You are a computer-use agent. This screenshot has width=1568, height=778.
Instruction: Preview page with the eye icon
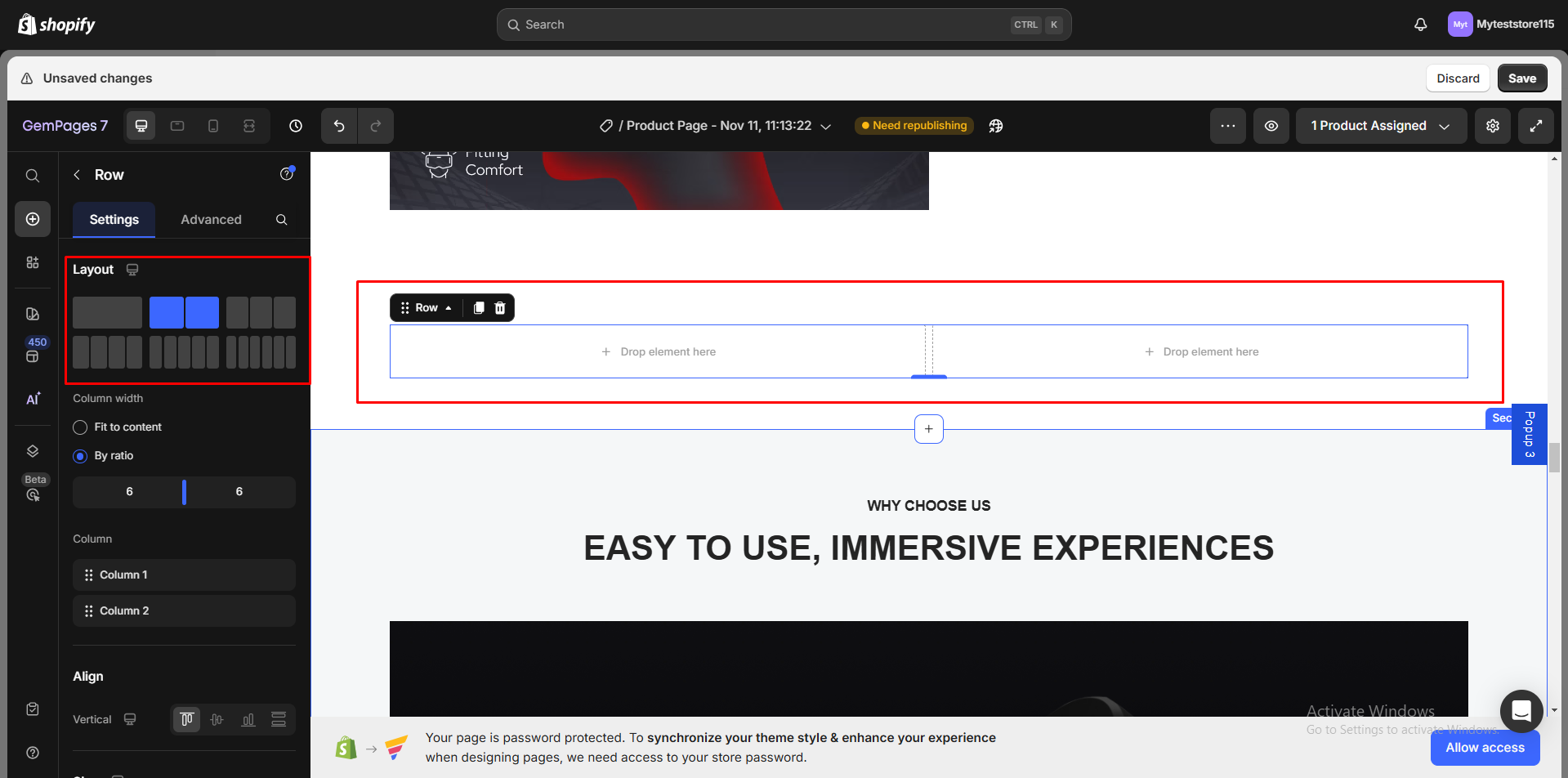tap(1271, 126)
